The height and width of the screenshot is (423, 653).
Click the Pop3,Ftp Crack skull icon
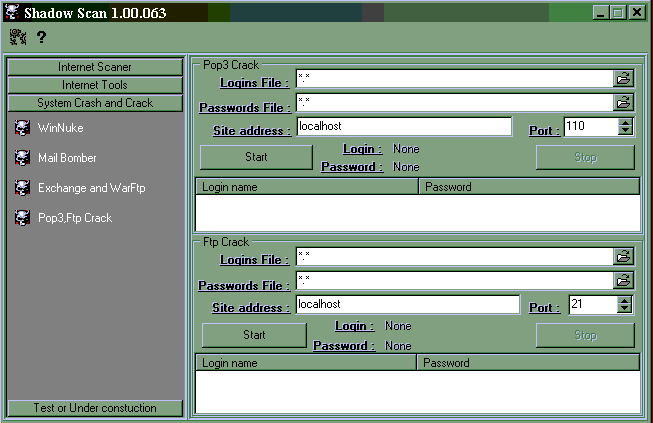[22, 218]
